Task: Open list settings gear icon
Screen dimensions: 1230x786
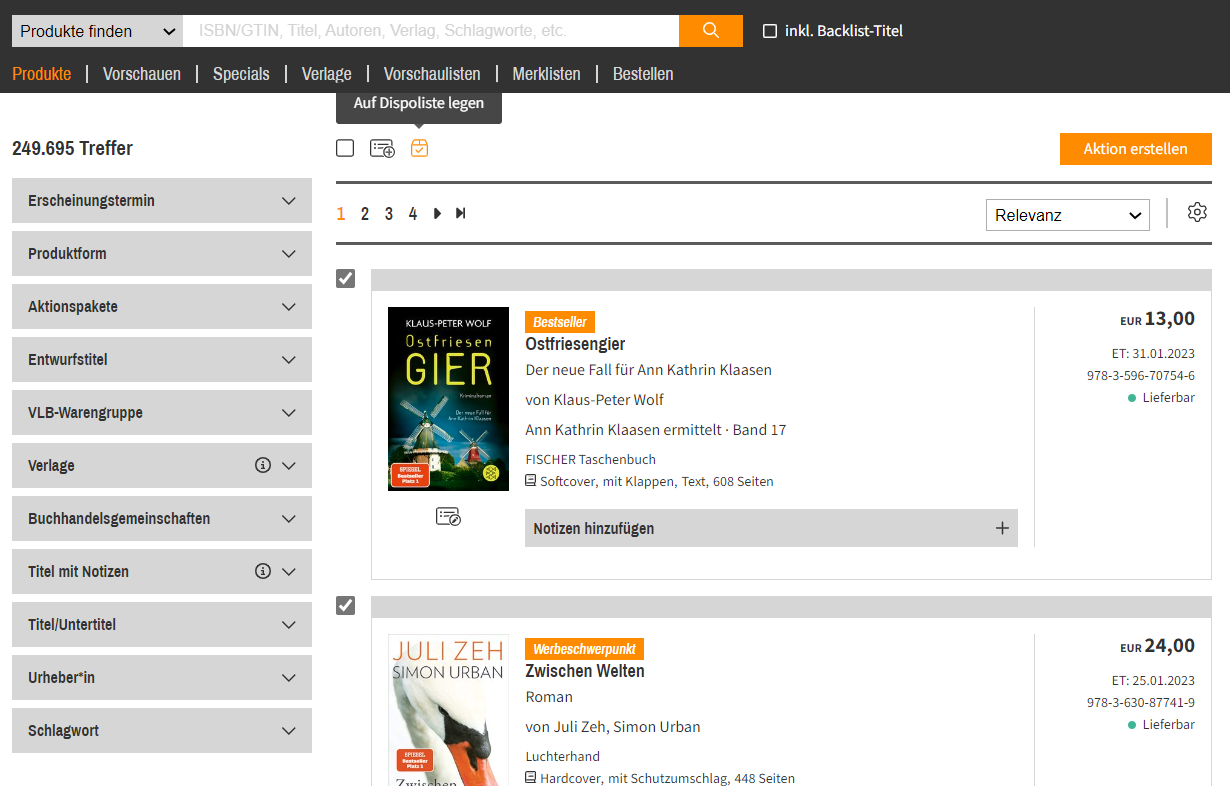Action: tap(1197, 212)
